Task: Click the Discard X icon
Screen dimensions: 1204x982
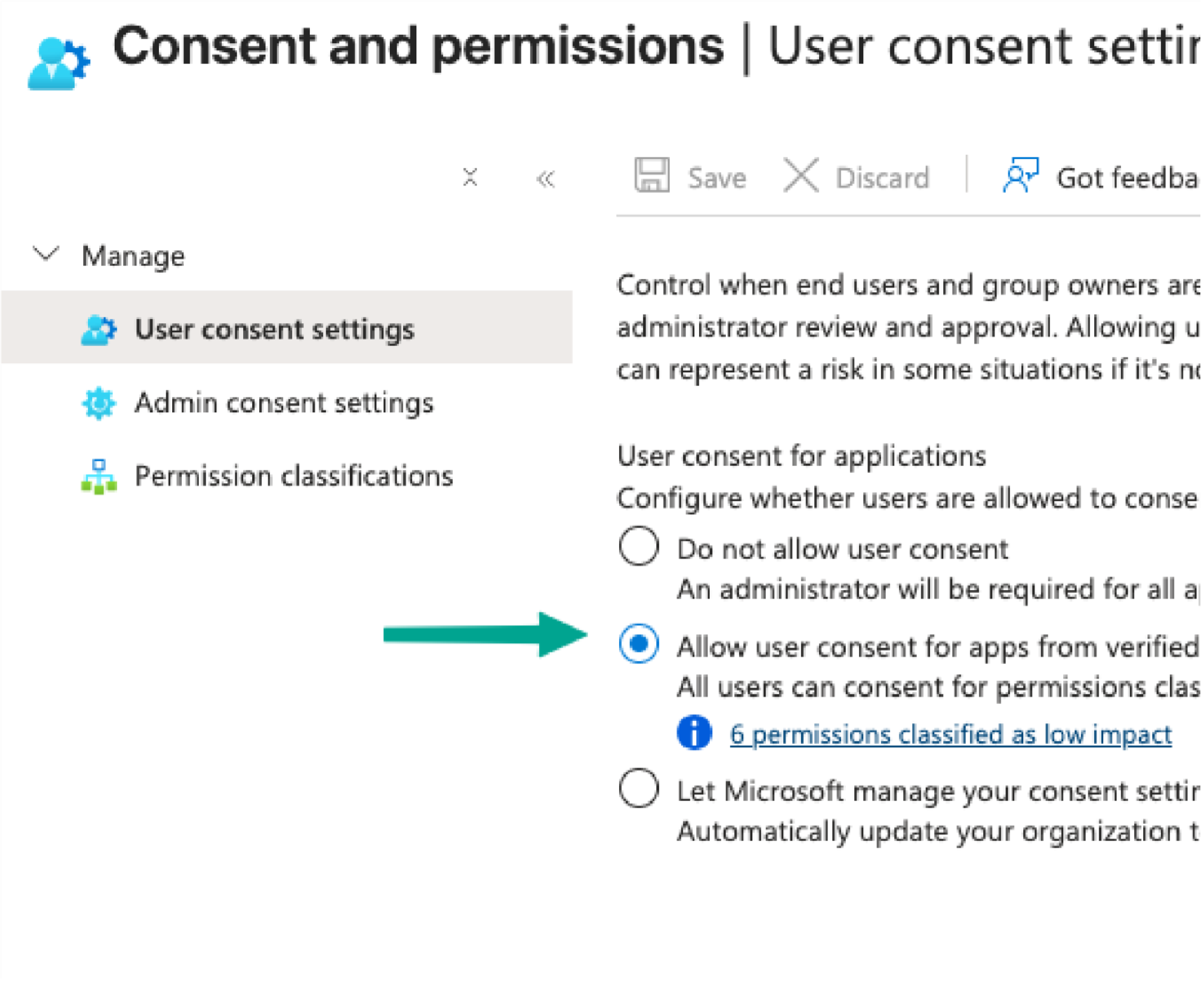Action: tap(801, 175)
